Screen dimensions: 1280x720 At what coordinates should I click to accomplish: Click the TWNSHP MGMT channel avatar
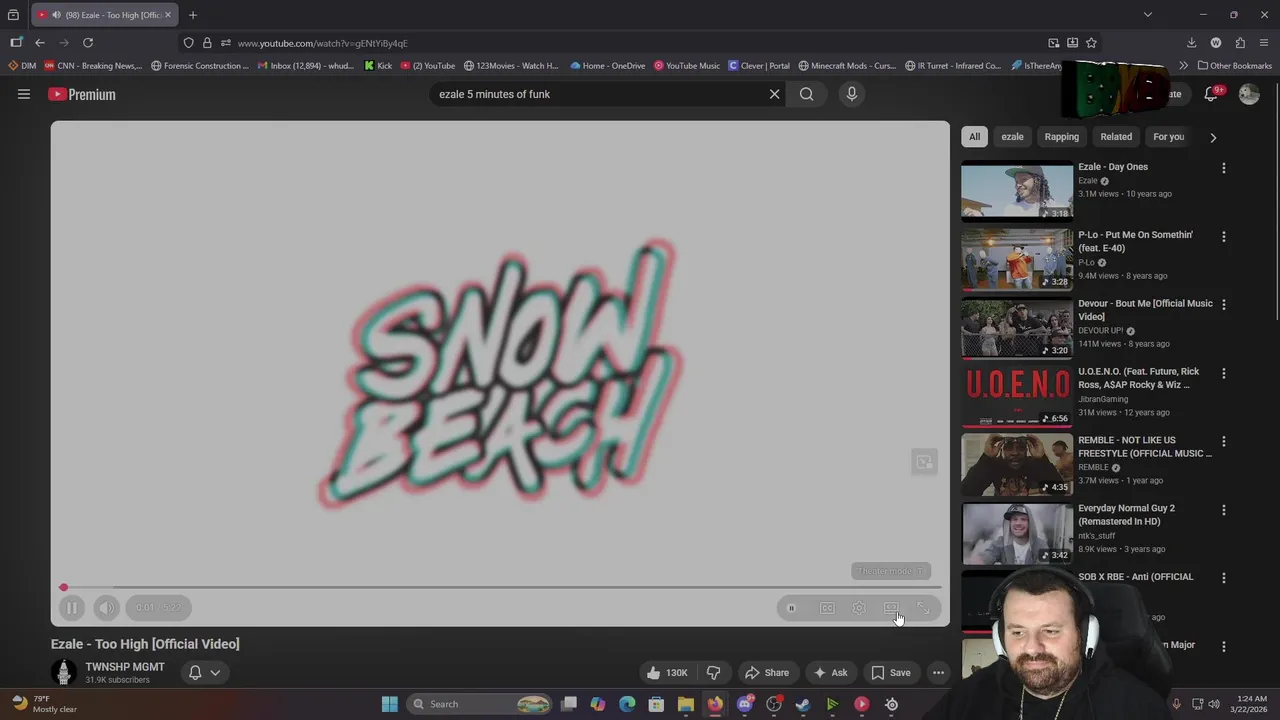tap(64, 672)
